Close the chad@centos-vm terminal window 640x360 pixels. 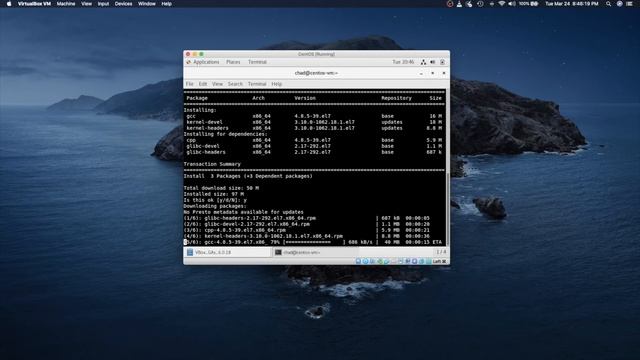tap(444, 73)
